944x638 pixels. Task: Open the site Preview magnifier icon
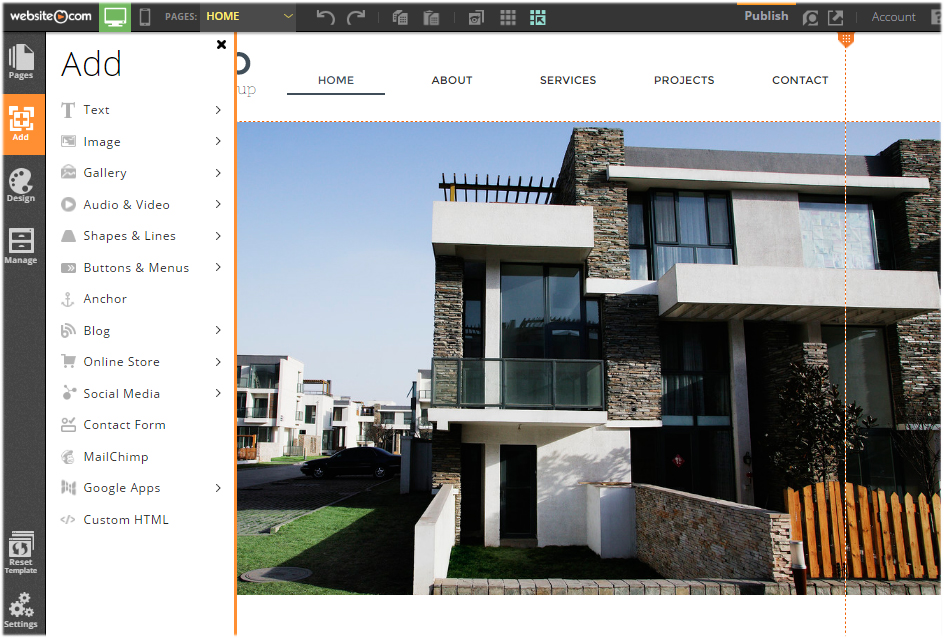pyautogui.click(x=811, y=17)
